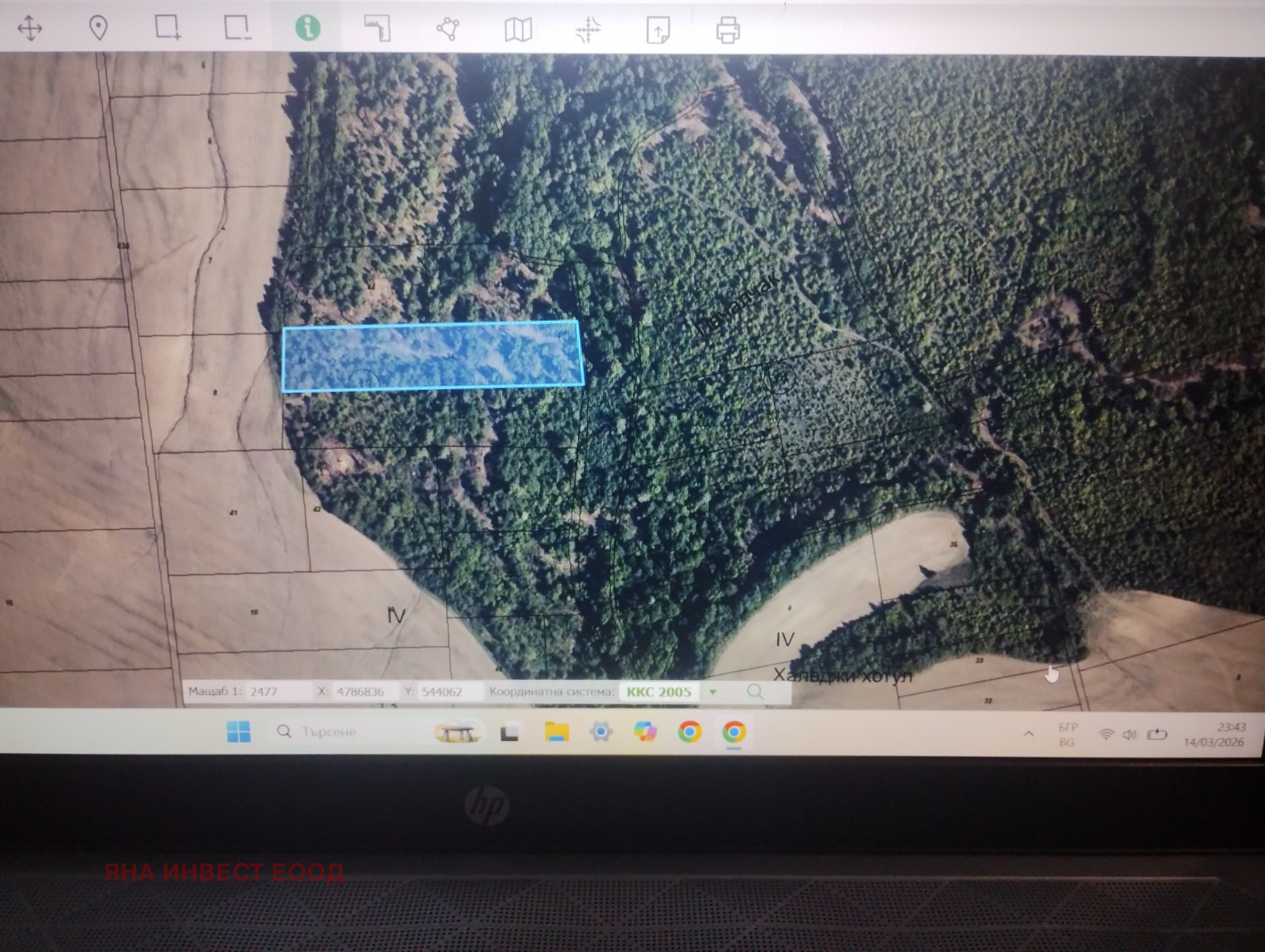Open the map layers panel icon
The height and width of the screenshot is (952, 1265).
[518, 30]
